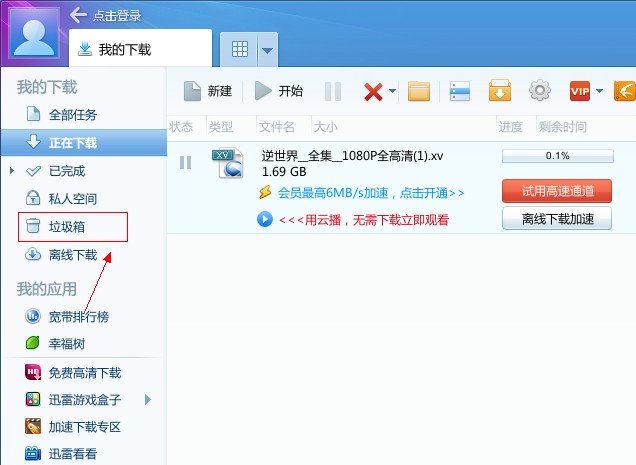
Task: Click the 用云播，无需下载立即观看 link
Action: (x=364, y=220)
